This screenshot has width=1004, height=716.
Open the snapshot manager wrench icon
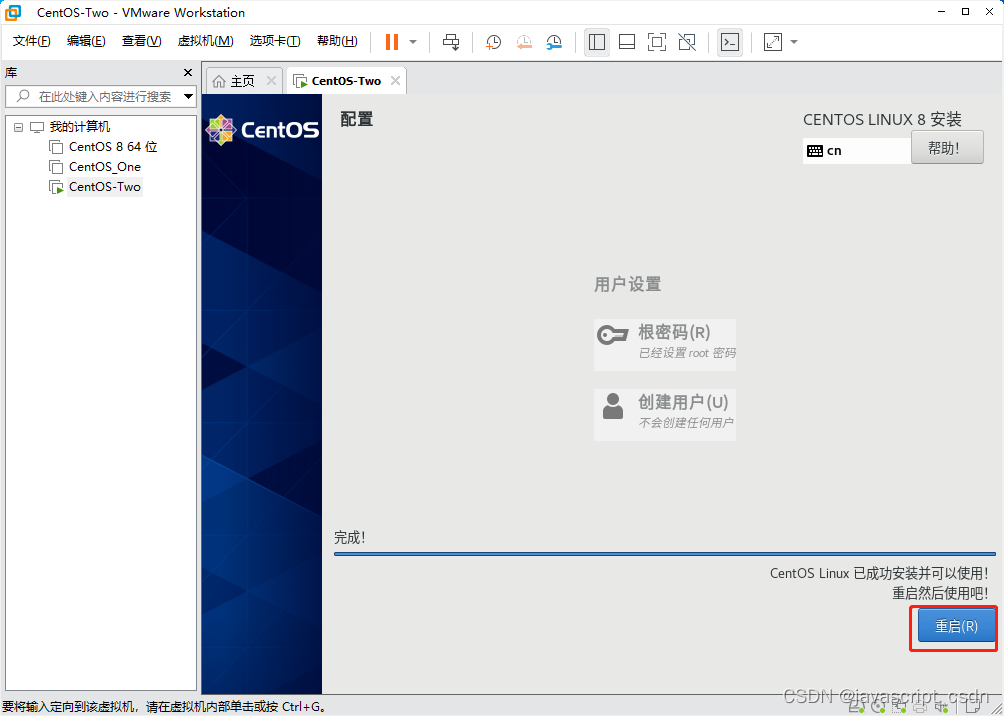[554, 42]
